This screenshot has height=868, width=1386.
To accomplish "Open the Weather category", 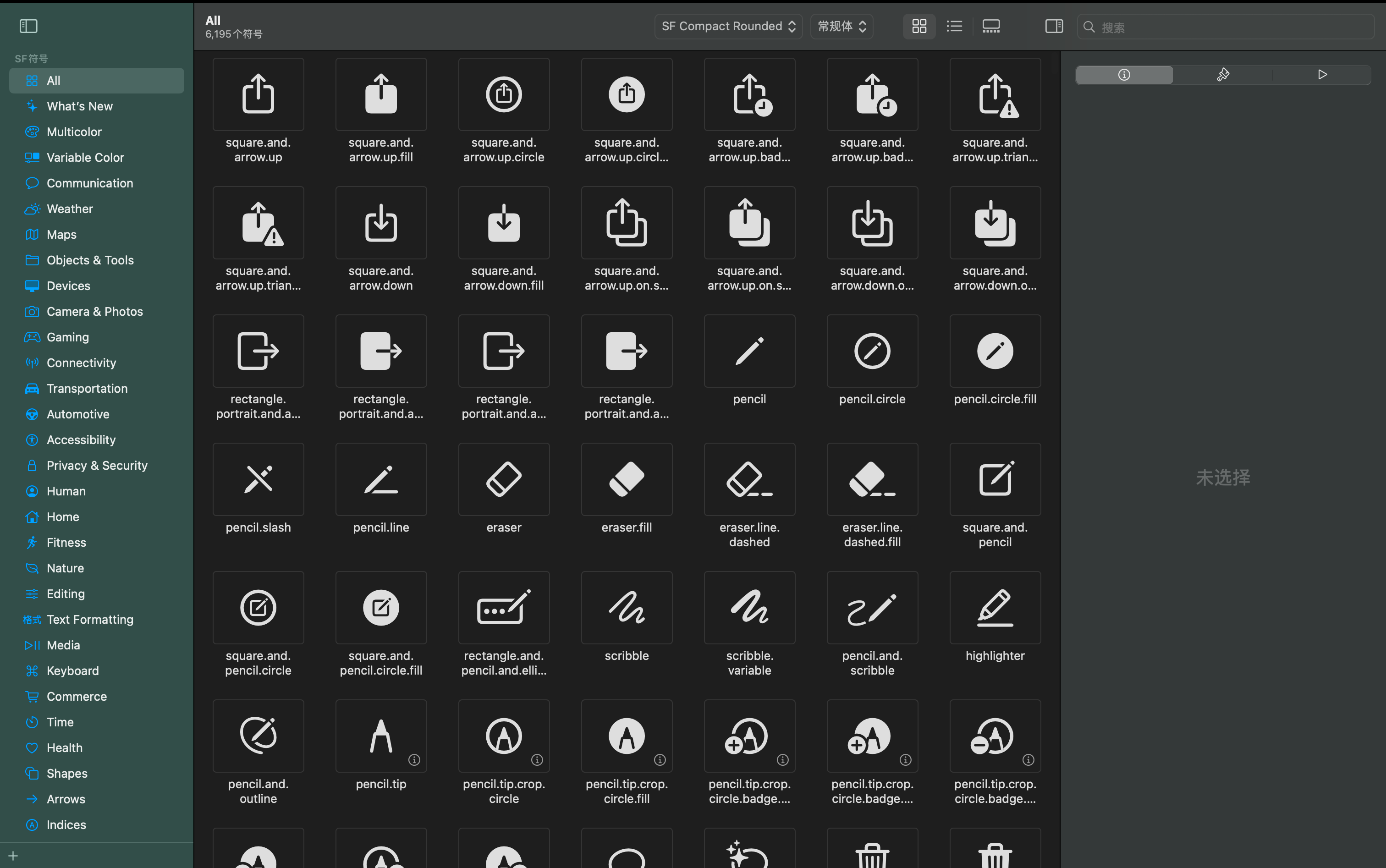I will (96, 209).
